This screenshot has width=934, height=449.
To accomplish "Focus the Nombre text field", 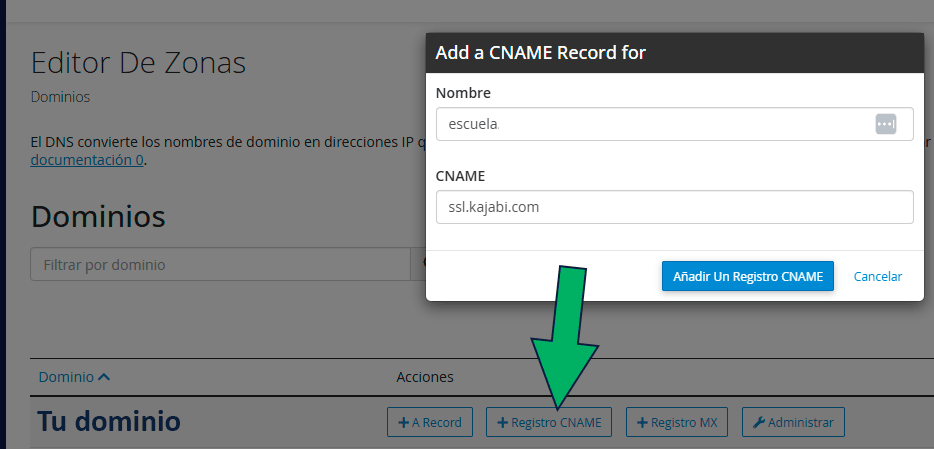I will (x=650, y=124).
